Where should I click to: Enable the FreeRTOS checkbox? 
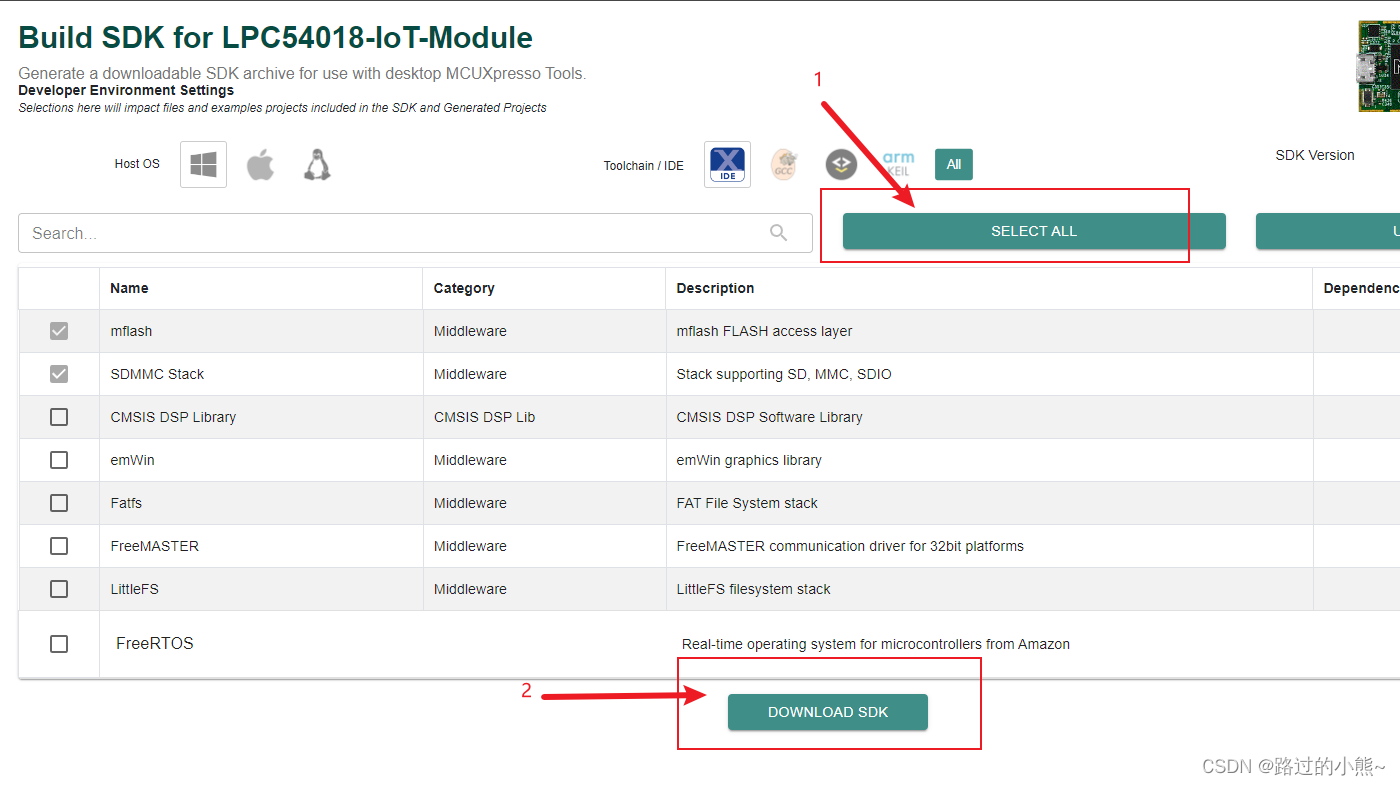point(59,644)
